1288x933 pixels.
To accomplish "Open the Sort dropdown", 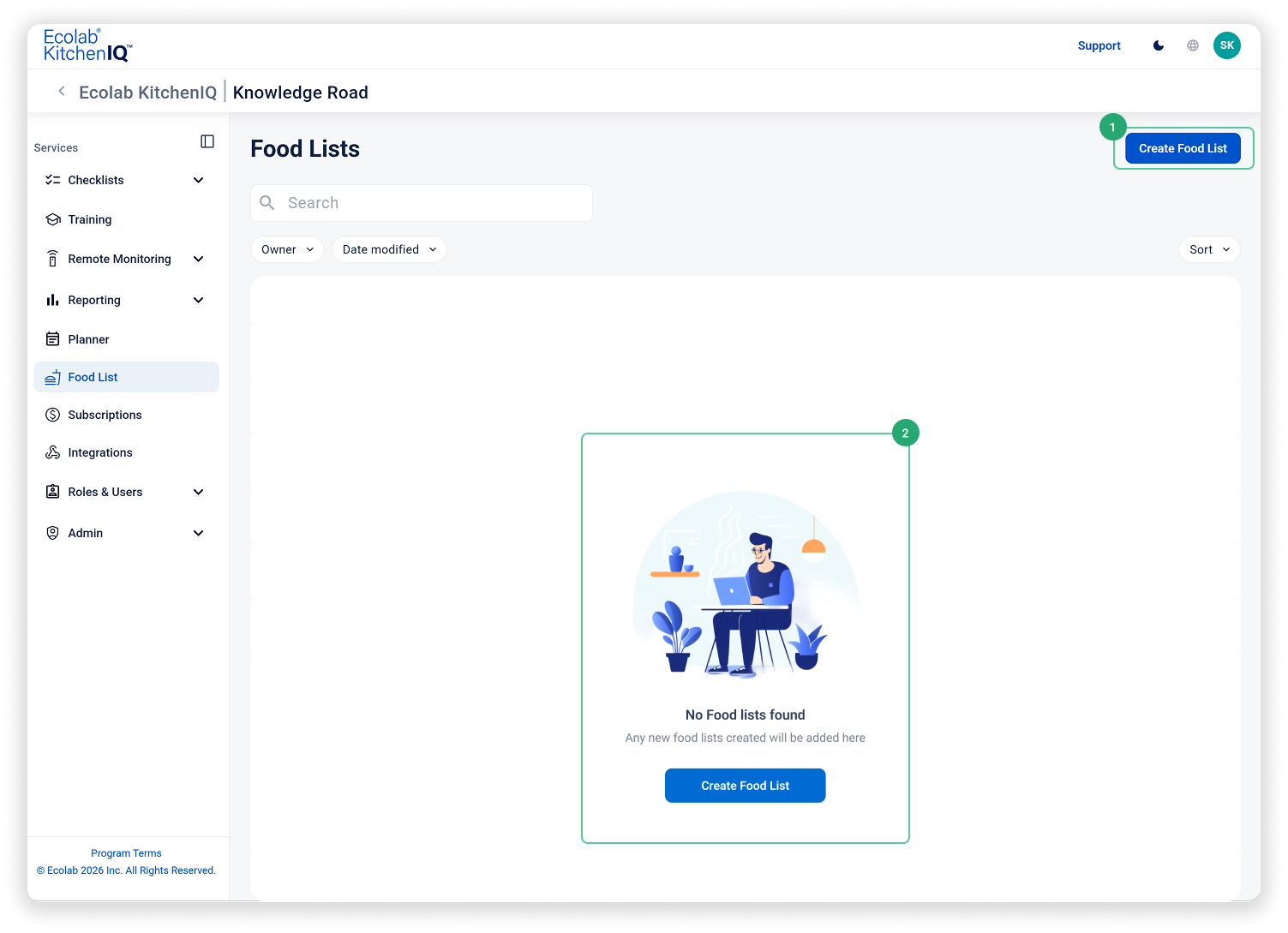I will coord(1209,249).
